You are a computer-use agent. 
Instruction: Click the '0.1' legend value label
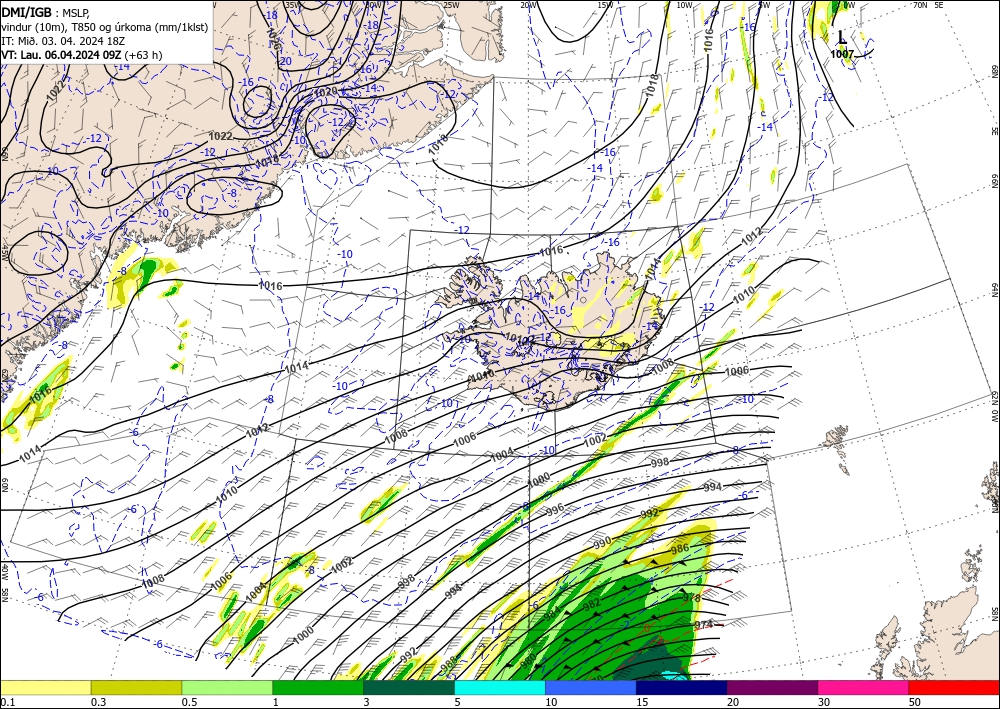6,702
